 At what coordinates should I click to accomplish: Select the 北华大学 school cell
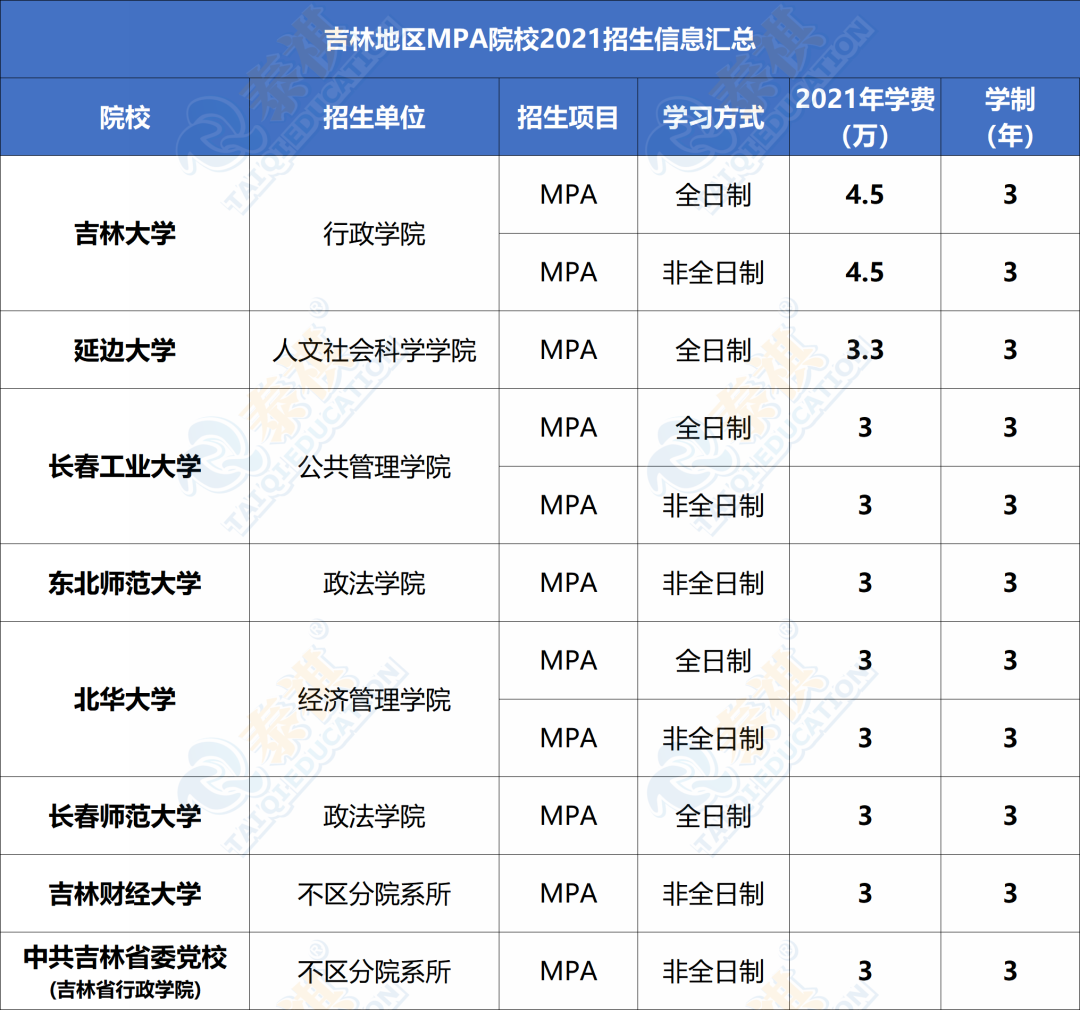coord(125,699)
